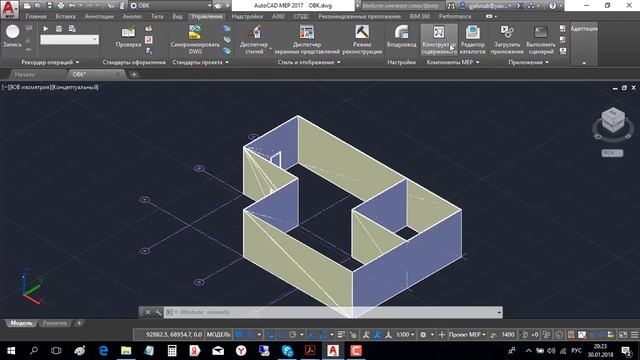
Task: Open Yandex browser from the taskbar
Action: pos(241,351)
